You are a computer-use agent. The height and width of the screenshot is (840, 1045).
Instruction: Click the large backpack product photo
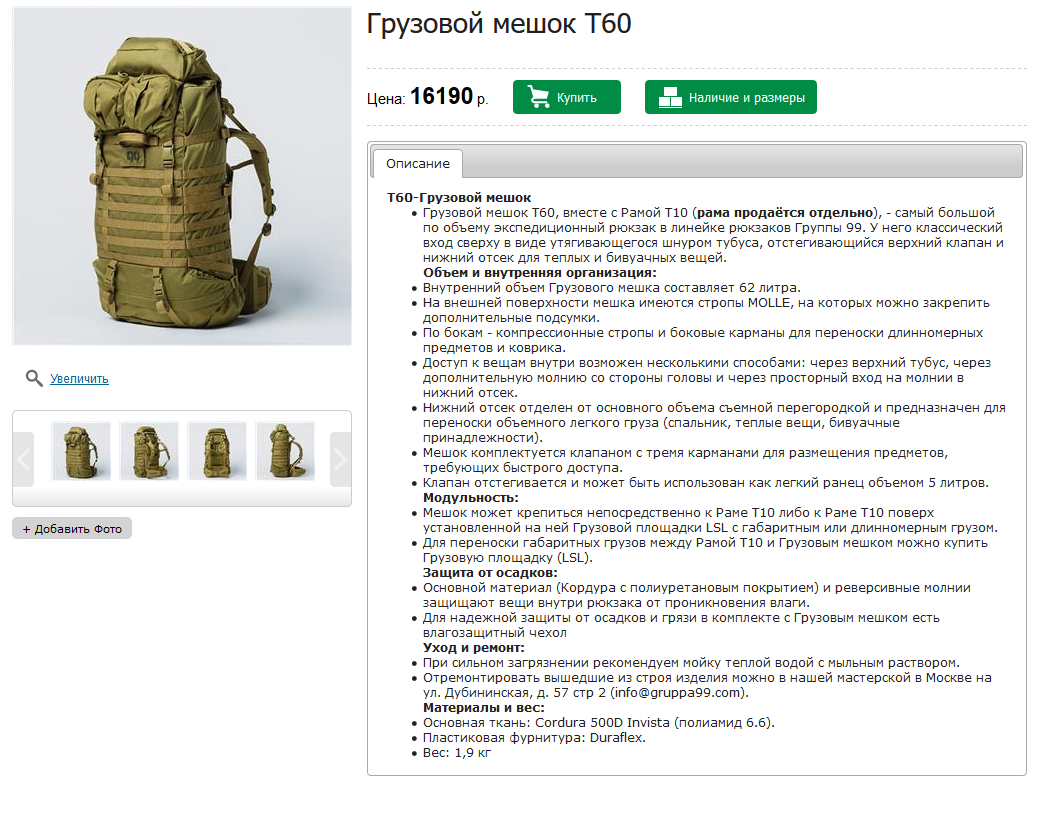point(182,176)
